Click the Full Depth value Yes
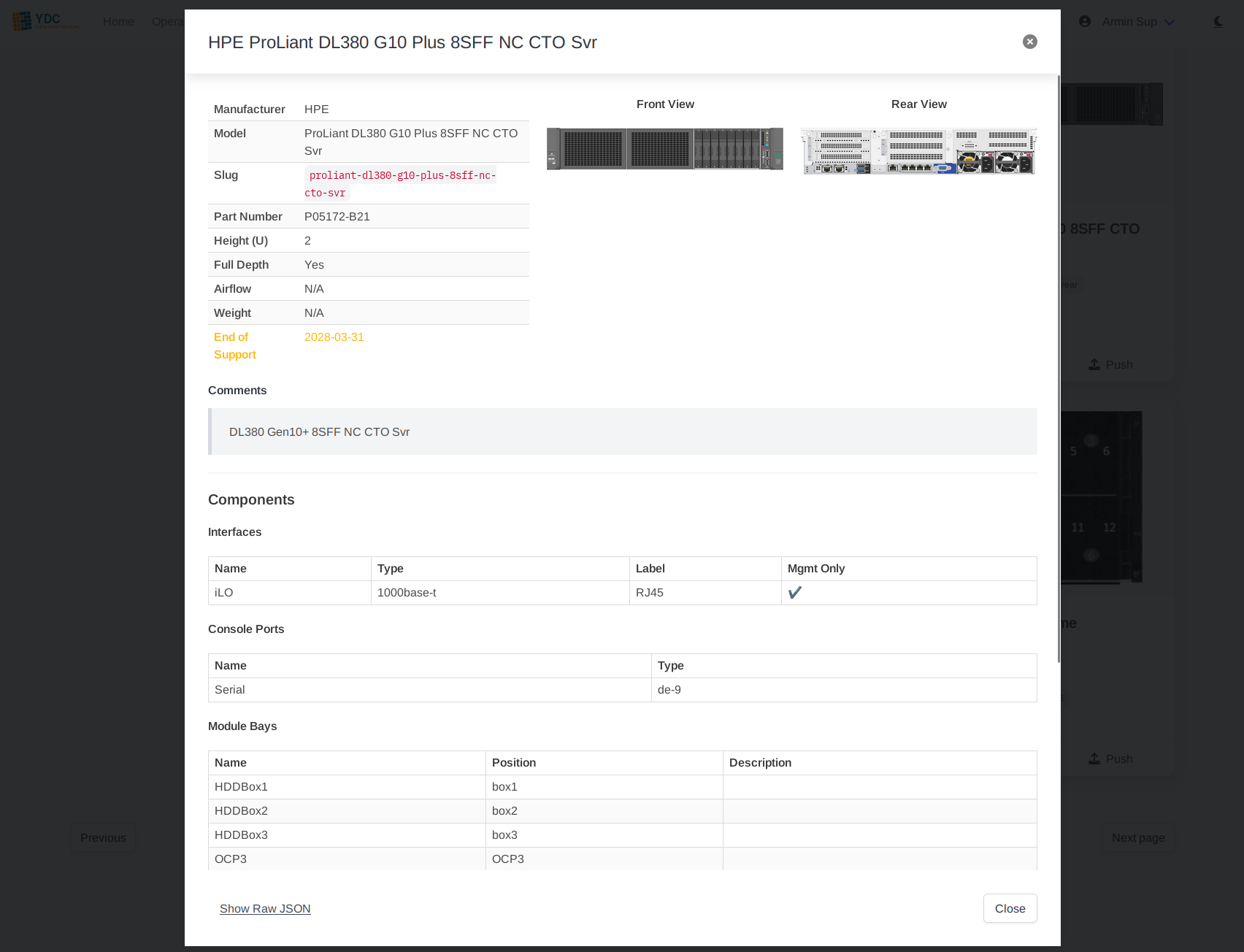1244x952 pixels. pyautogui.click(x=314, y=264)
